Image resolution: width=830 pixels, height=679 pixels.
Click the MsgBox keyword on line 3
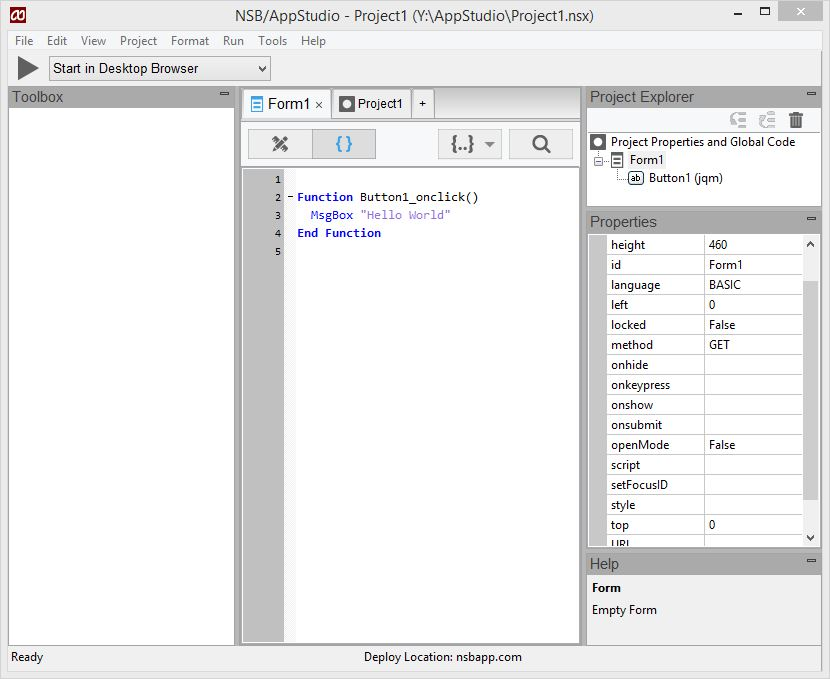(x=331, y=215)
